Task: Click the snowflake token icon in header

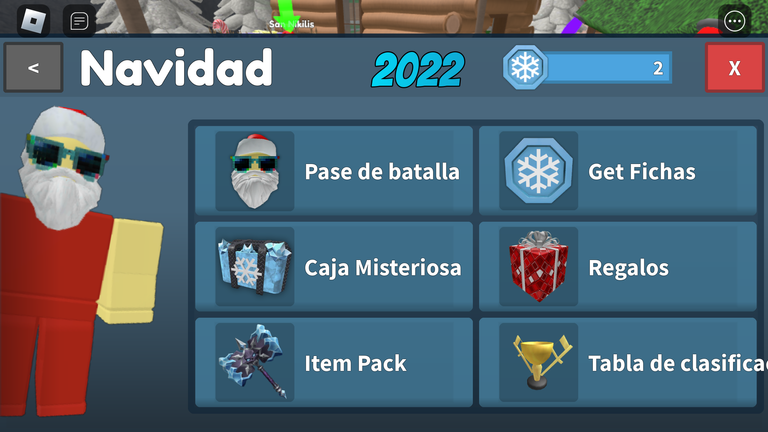Action: pyautogui.click(x=525, y=67)
